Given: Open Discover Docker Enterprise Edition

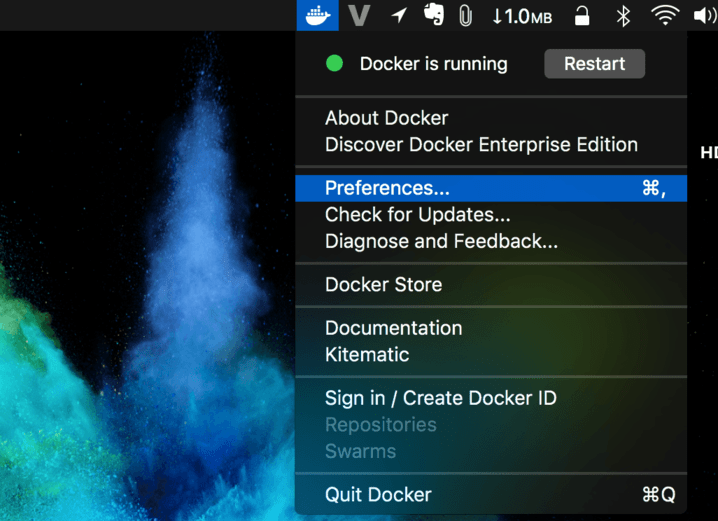Looking at the screenshot, I should [491, 145].
